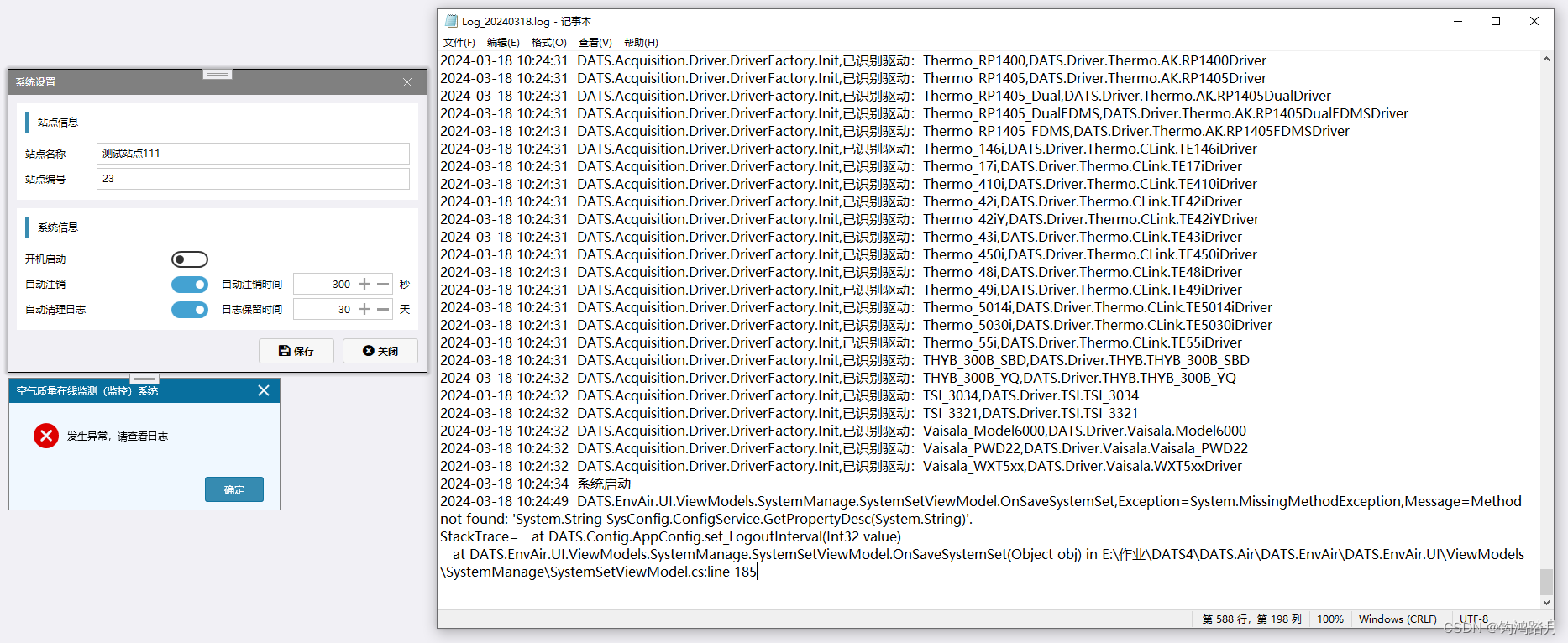Decrease 日志保留时间 with the minus icon
Screen dimensions: 1568x643
coord(383,310)
